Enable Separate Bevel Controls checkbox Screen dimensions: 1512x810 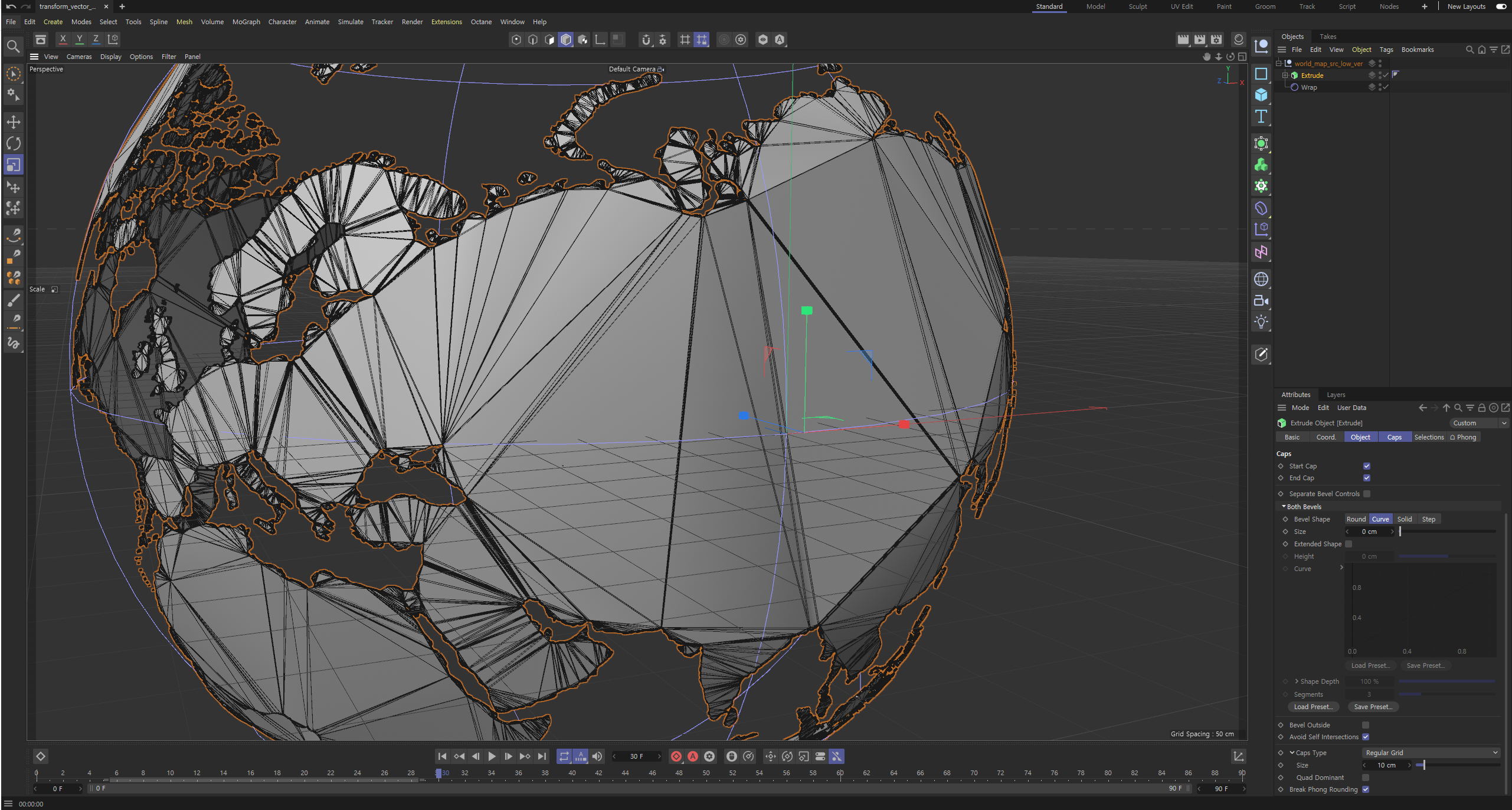[x=1367, y=494]
